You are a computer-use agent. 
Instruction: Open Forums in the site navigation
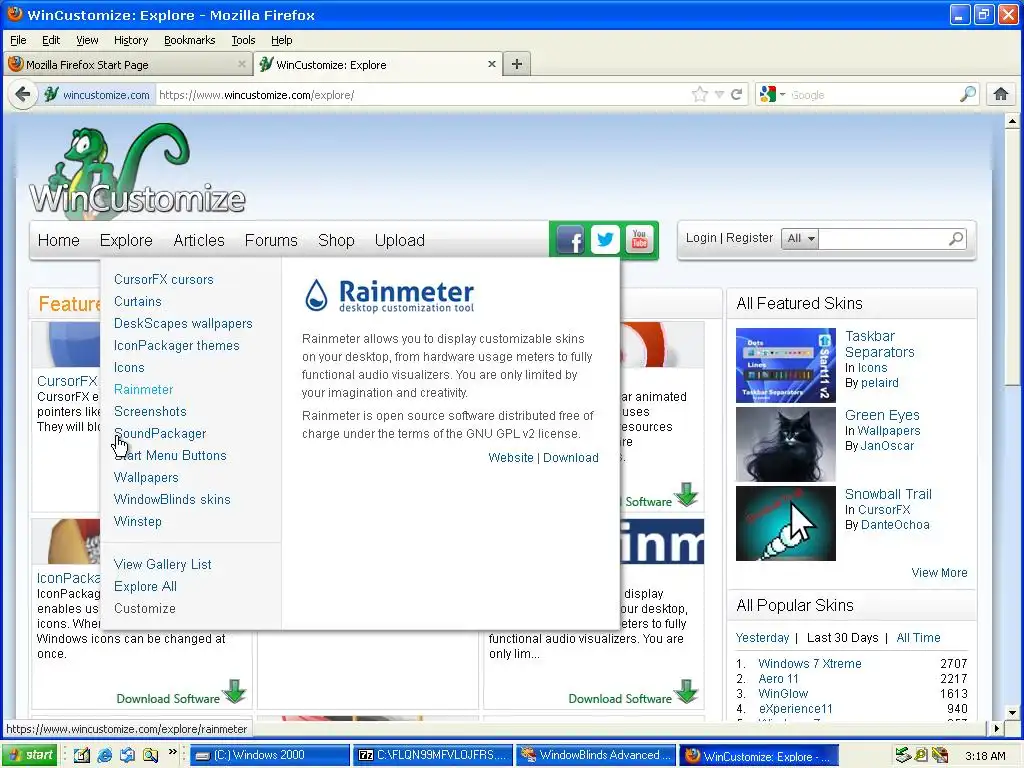[x=271, y=240]
